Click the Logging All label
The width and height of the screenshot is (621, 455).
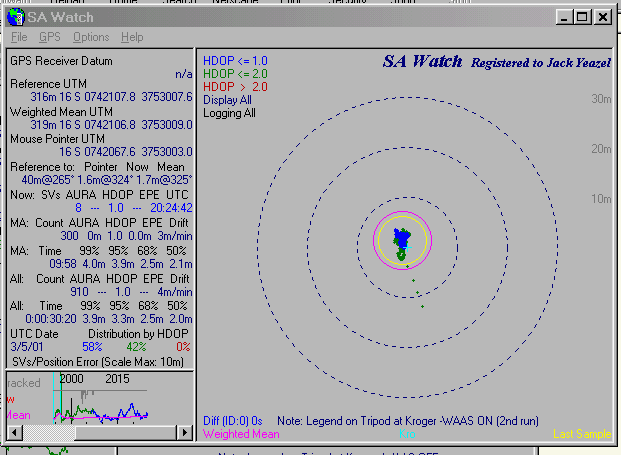click(x=229, y=113)
